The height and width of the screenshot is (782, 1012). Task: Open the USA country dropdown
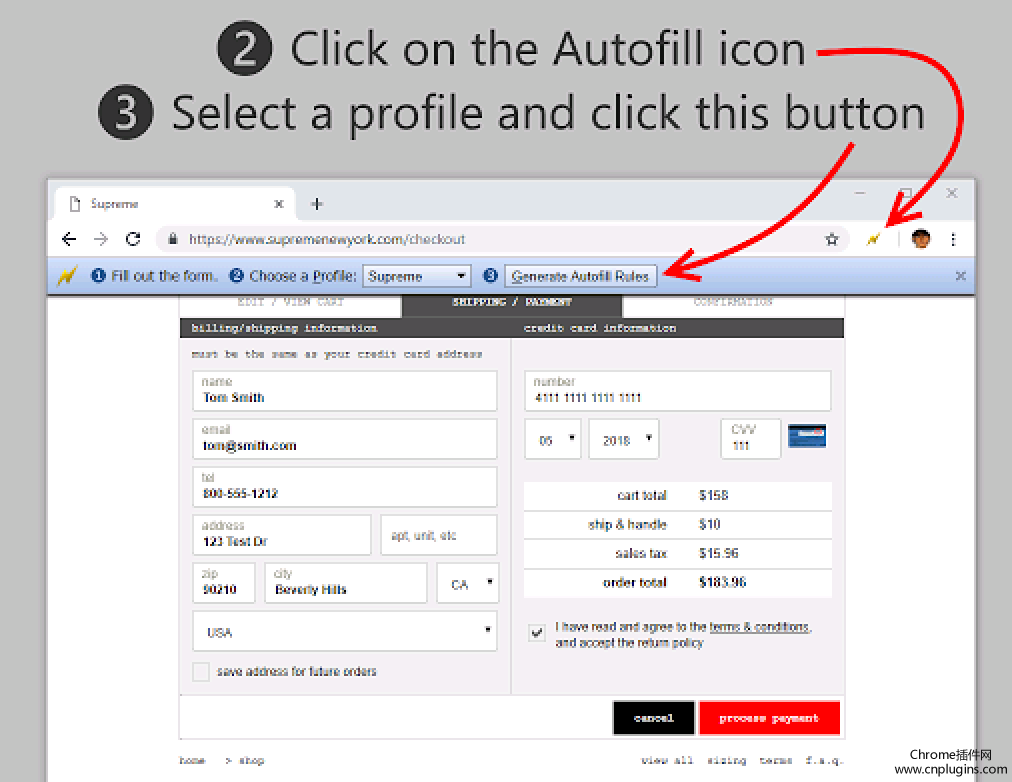tap(345, 631)
